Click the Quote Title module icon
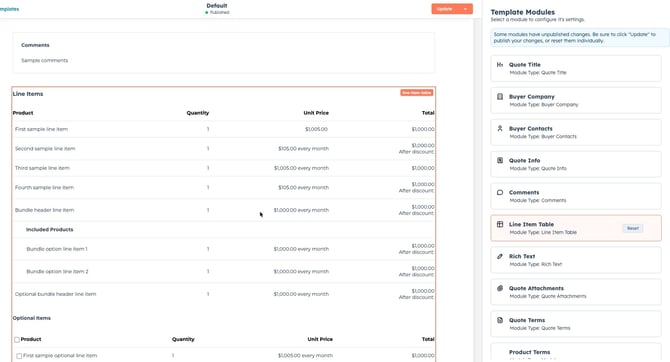 pyautogui.click(x=500, y=65)
